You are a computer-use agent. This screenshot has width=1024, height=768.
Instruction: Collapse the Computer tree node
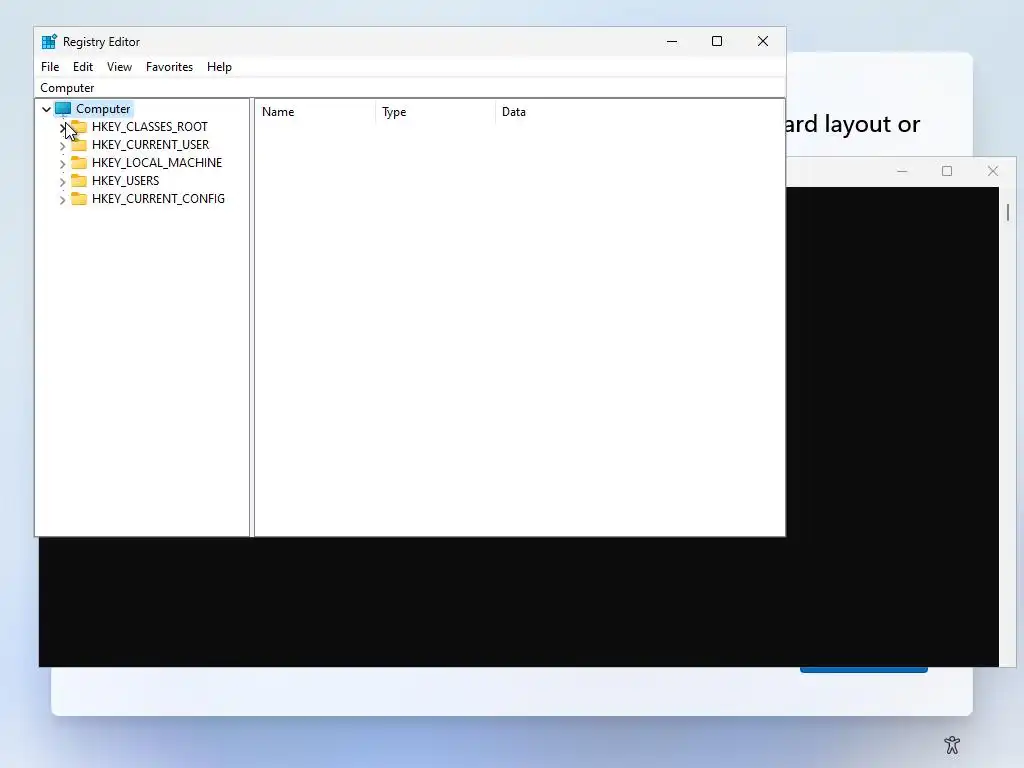click(x=46, y=109)
